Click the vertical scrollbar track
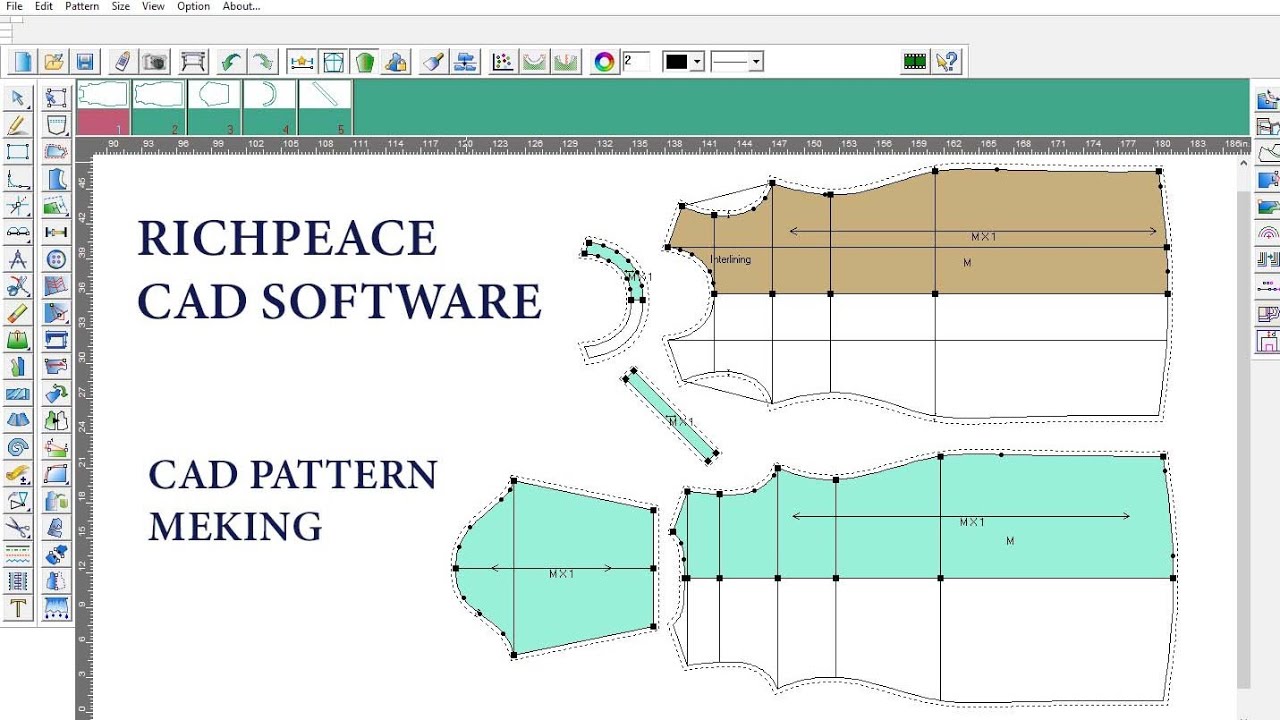The width and height of the screenshot is (1280, 720). 1244,440
